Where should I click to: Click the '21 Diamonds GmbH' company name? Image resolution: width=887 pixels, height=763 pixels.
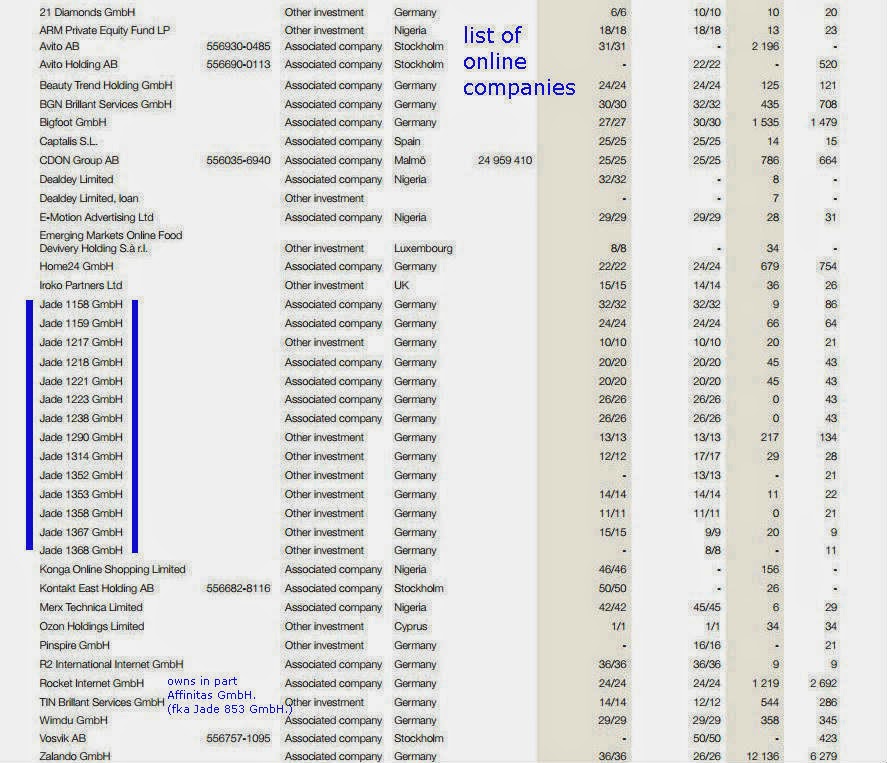click(87, 12)
